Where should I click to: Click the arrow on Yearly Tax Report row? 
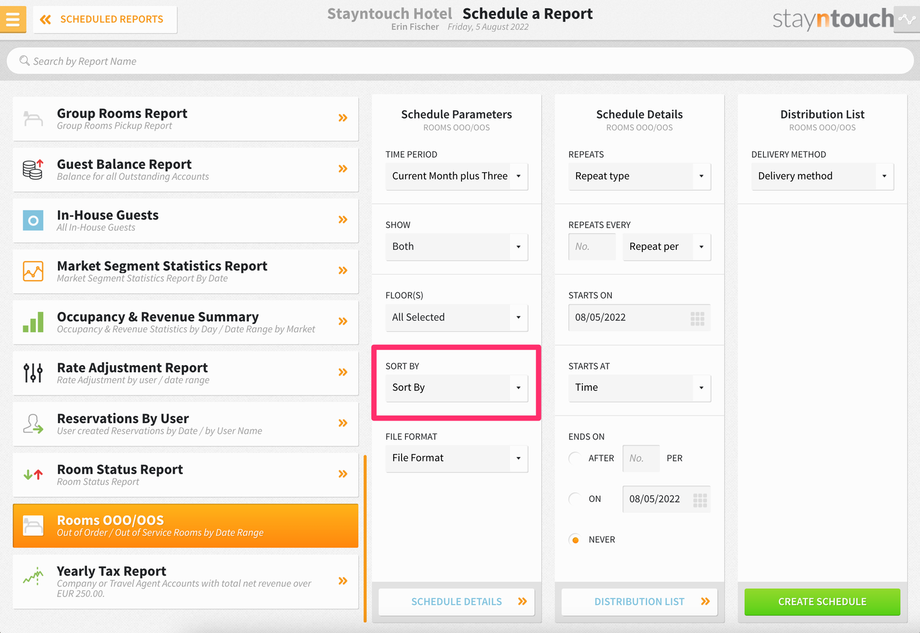[343, 581]
